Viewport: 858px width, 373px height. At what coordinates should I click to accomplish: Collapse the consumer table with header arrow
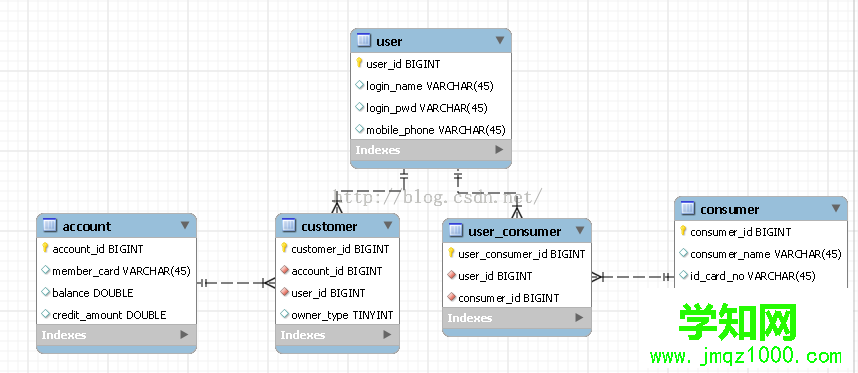[x=836, y=208]
